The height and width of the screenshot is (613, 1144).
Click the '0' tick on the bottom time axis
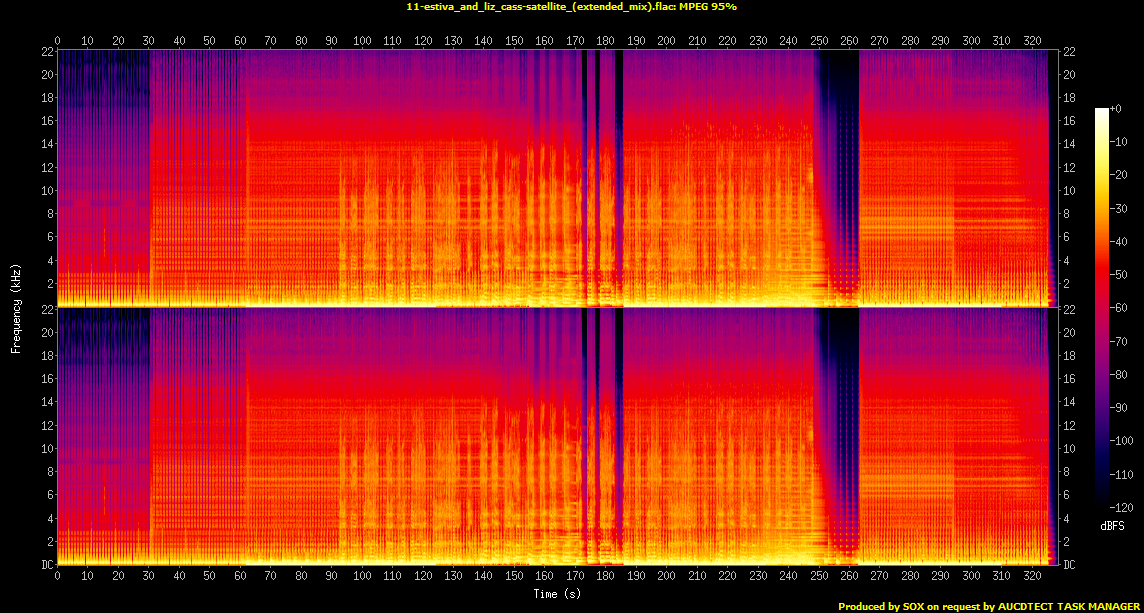coord(58,576)
